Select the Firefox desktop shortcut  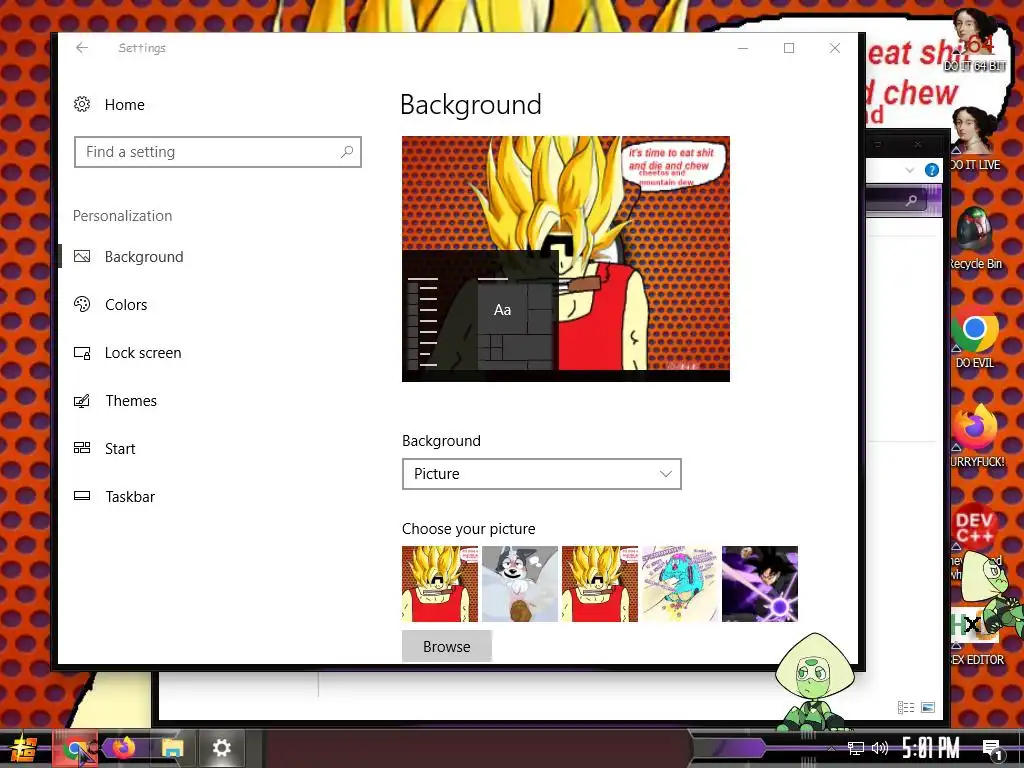(x=976, y=436)
